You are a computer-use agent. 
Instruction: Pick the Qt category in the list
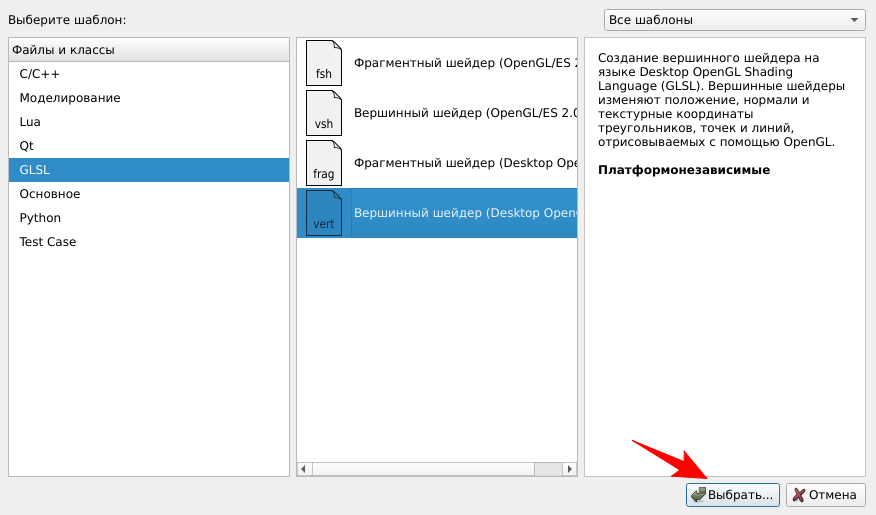coord(27,146)
